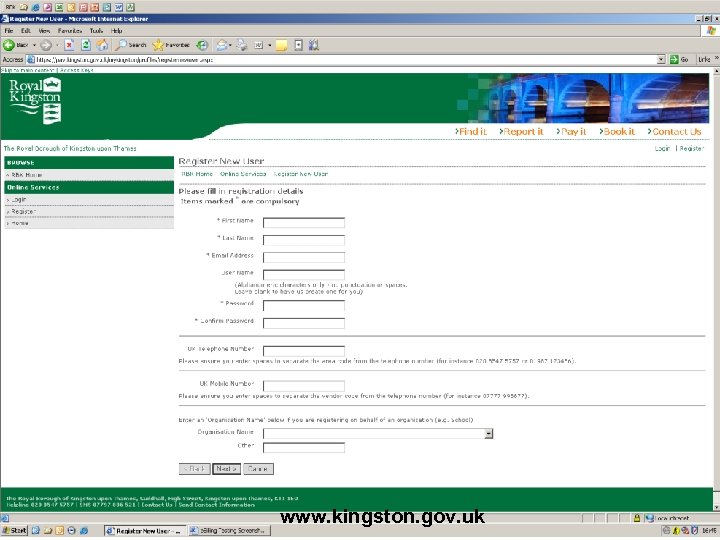Click Edit with Word icon
The height and width of the screenshot is (540, 720).
point(259,45)
